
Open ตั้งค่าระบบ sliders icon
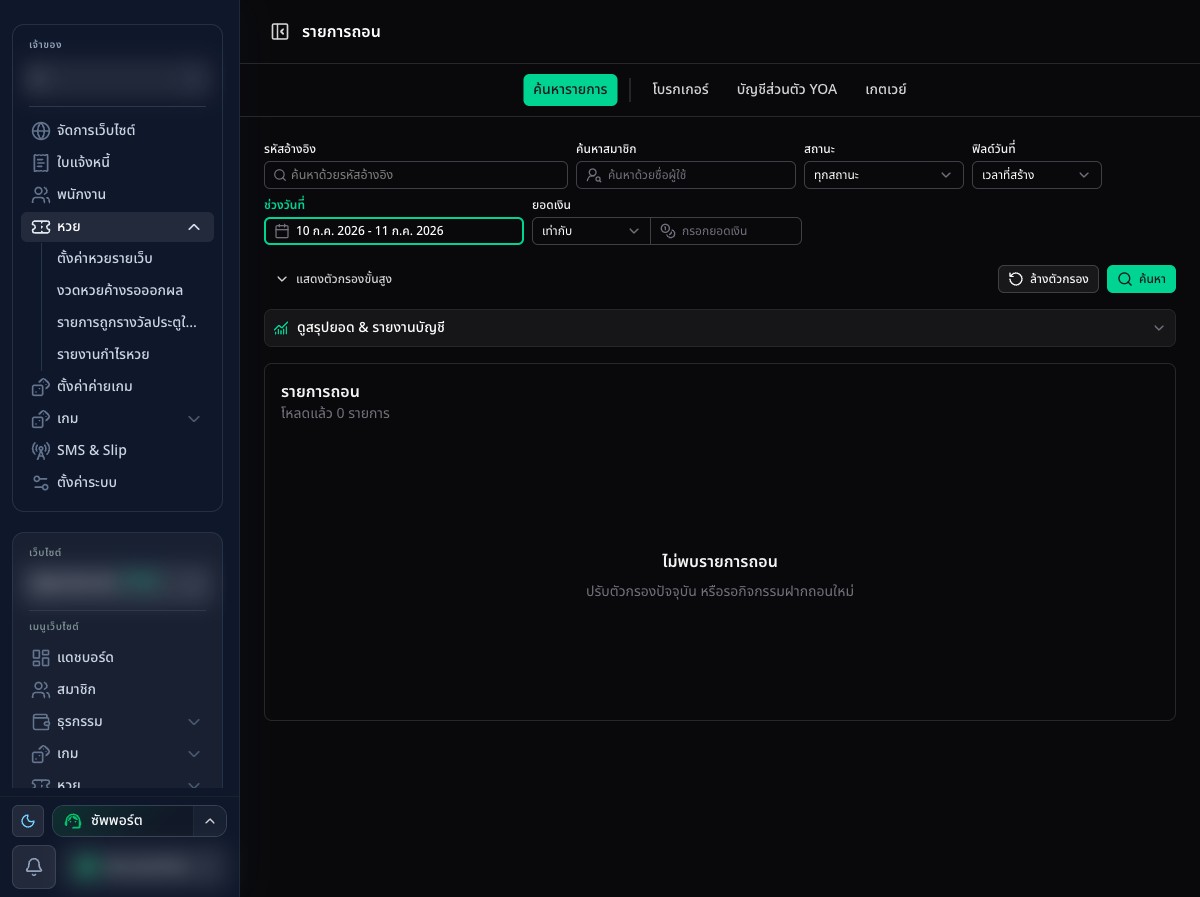pyautogui.click(x=41, y=483)
